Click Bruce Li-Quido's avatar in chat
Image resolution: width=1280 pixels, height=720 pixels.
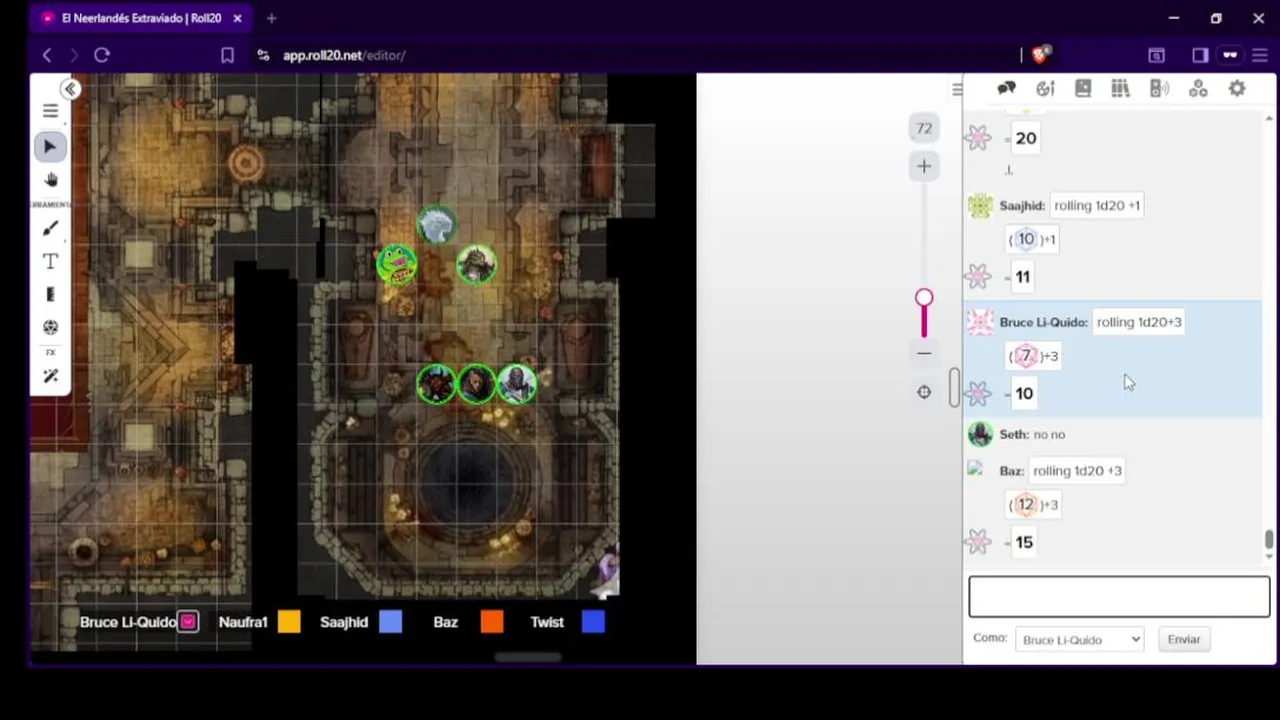tap(980, 322)
